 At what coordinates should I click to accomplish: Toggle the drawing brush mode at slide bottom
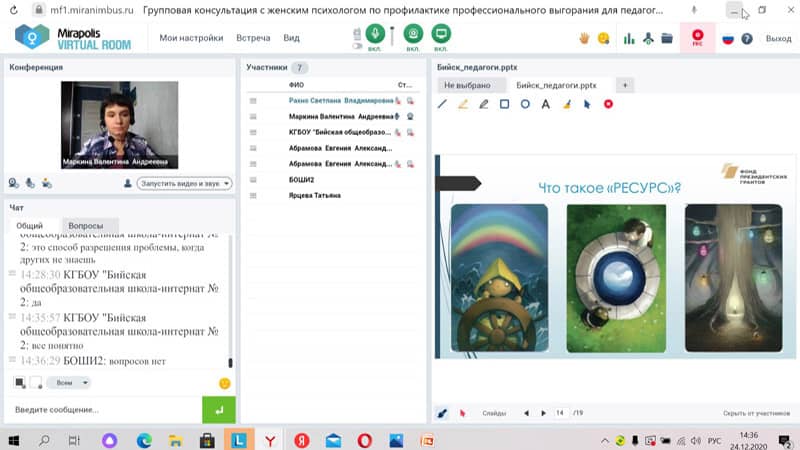click(x=442, y=413)
